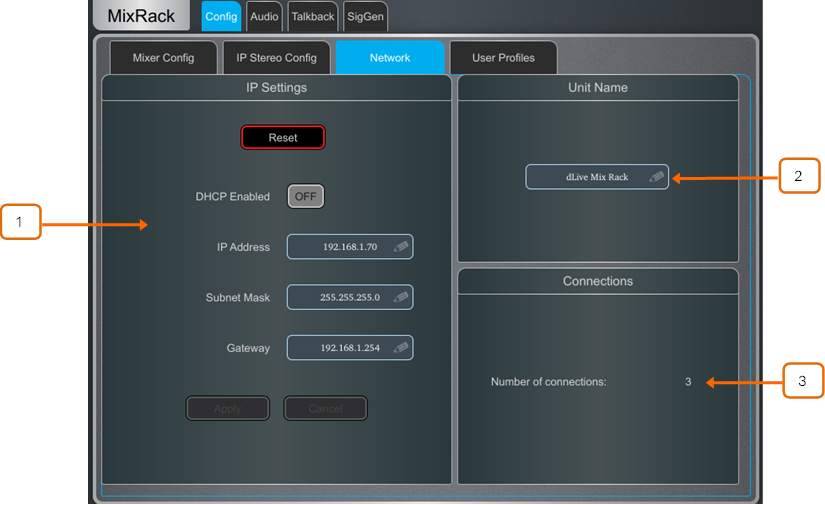Click the 192.168.1.254 gateway text
This screenshot has width=825, height=505.
pos(349,348)
